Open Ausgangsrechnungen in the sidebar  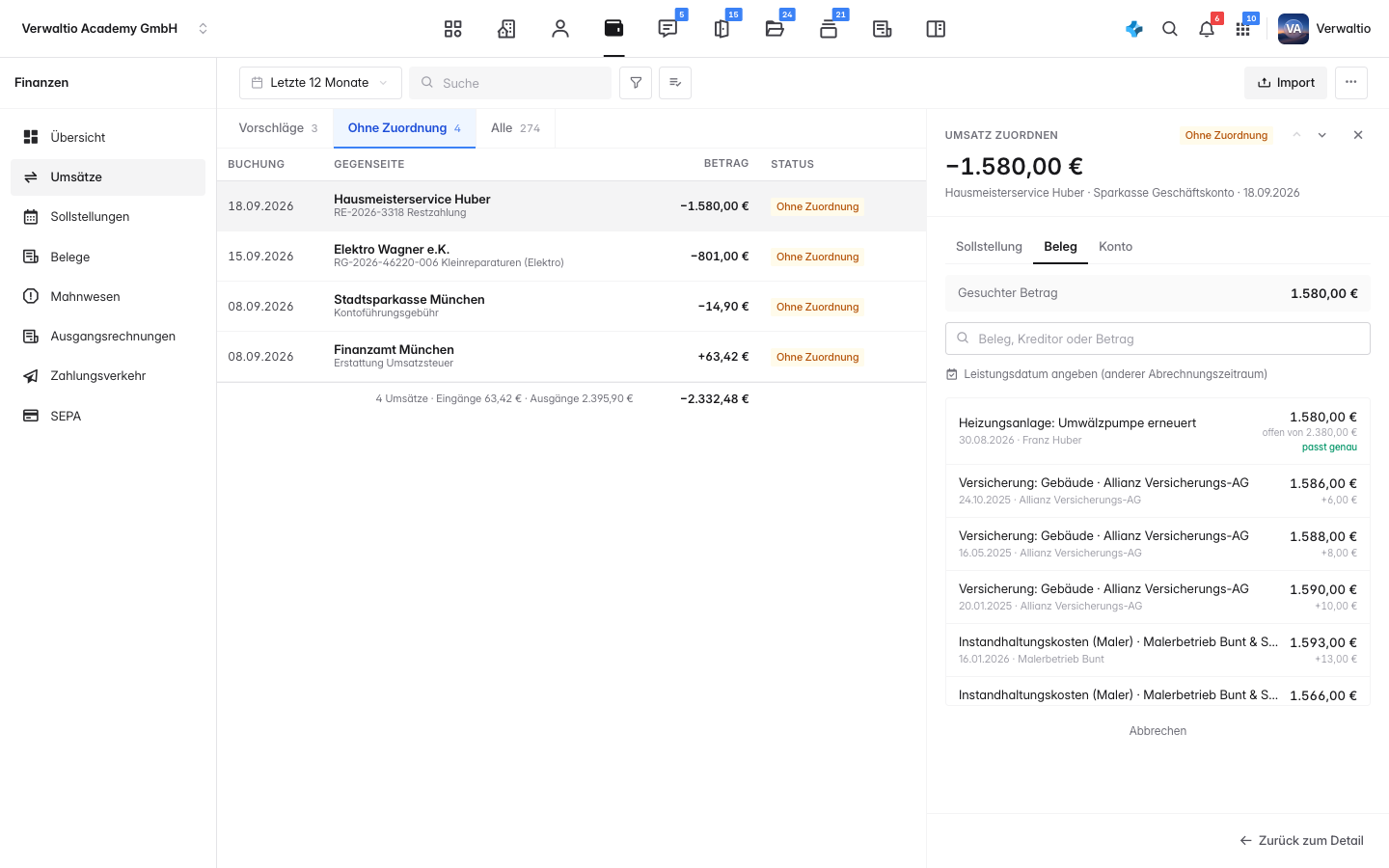[x=108, y=337]
